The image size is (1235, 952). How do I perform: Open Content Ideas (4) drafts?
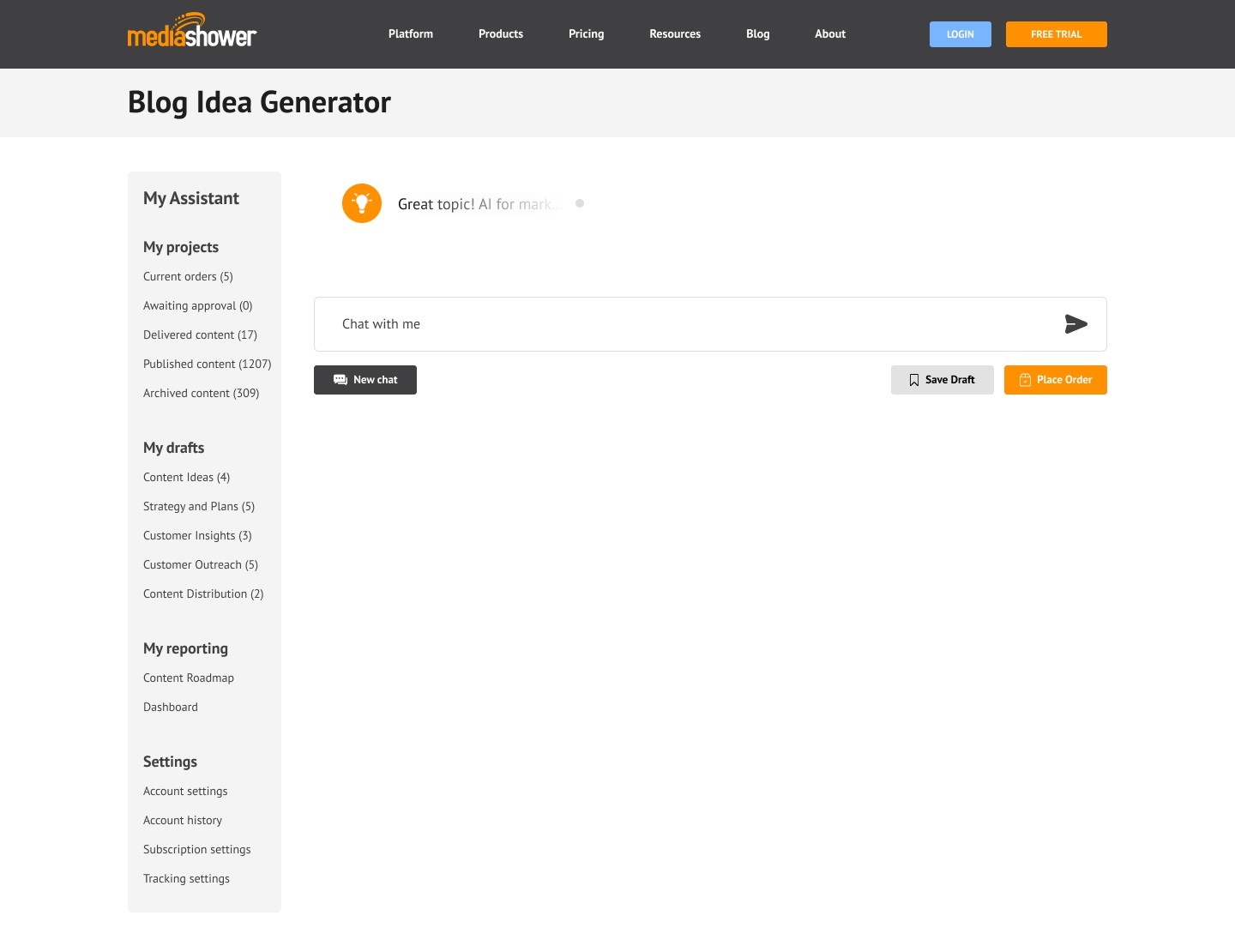[x=187, y=477]
